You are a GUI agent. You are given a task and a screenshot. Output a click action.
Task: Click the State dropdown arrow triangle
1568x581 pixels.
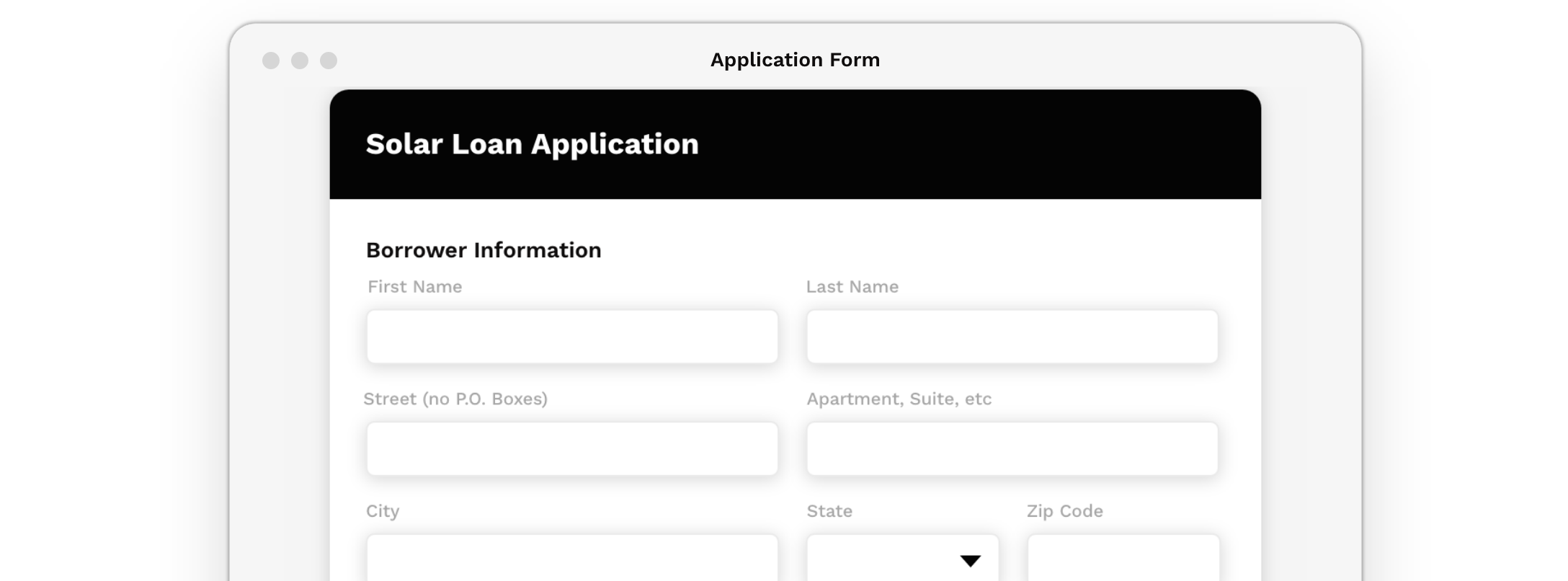[x=970, y=559]
